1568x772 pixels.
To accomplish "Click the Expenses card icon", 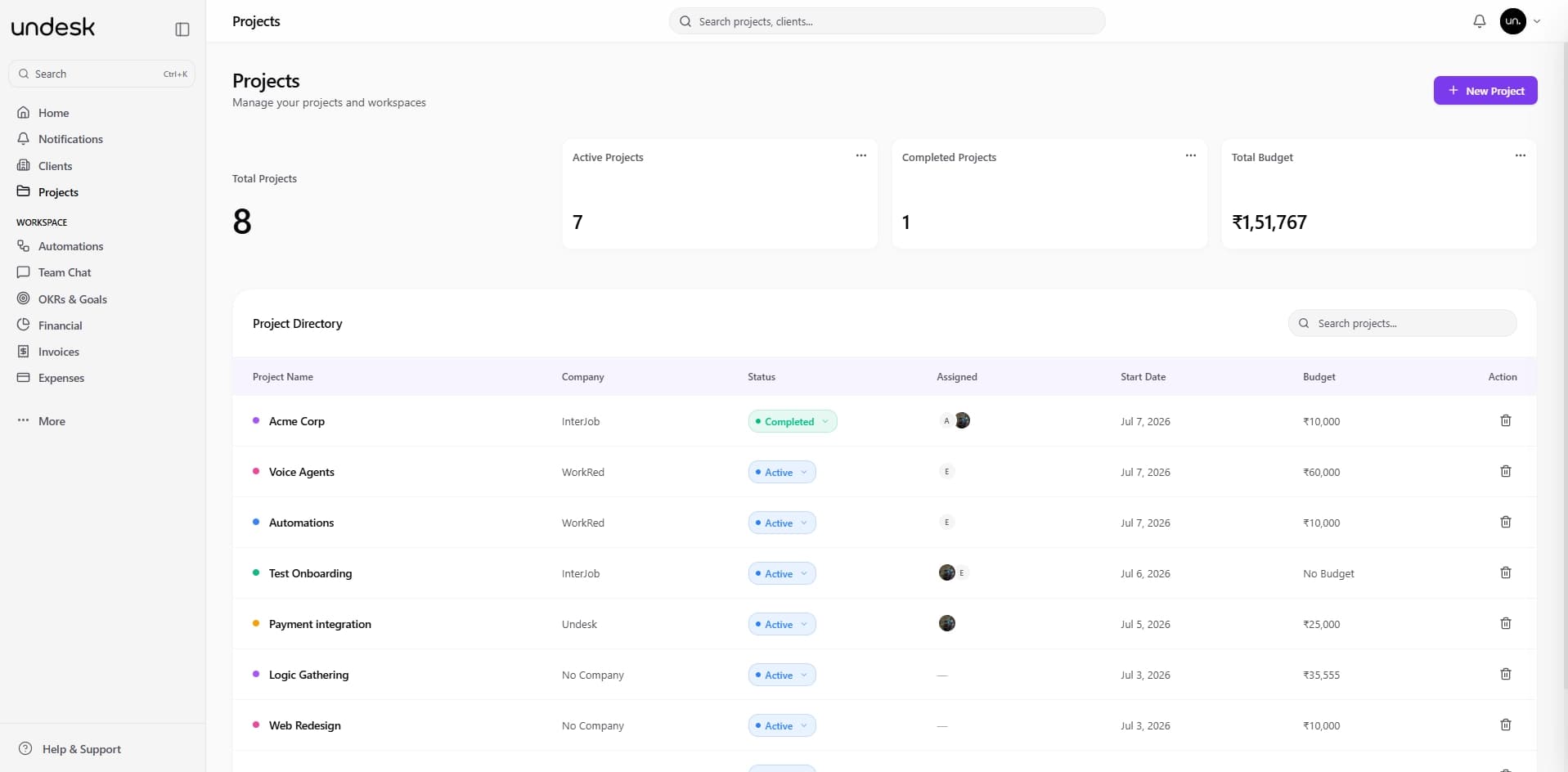I will [x=24, y=378].
